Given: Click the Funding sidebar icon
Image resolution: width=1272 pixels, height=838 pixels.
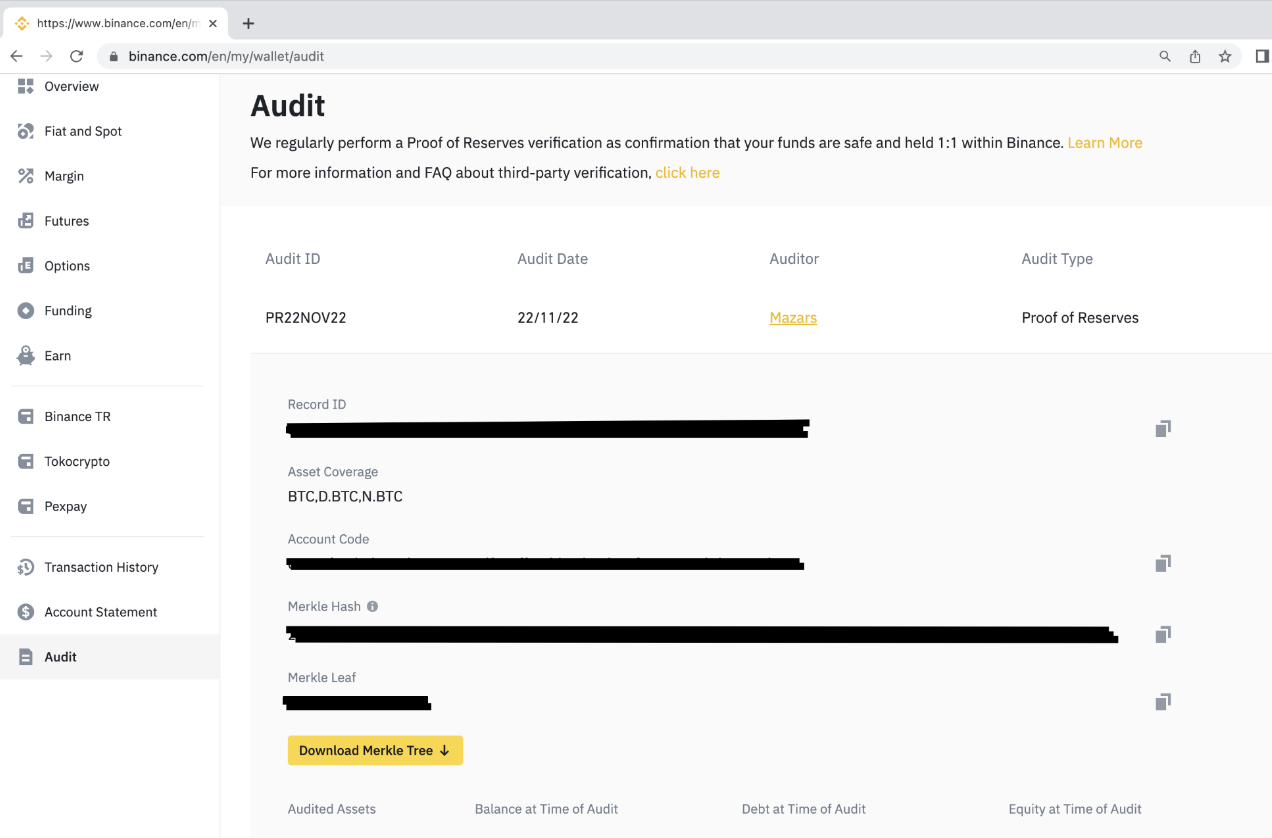Looking at the screenshot, I should tap(26, 311).
